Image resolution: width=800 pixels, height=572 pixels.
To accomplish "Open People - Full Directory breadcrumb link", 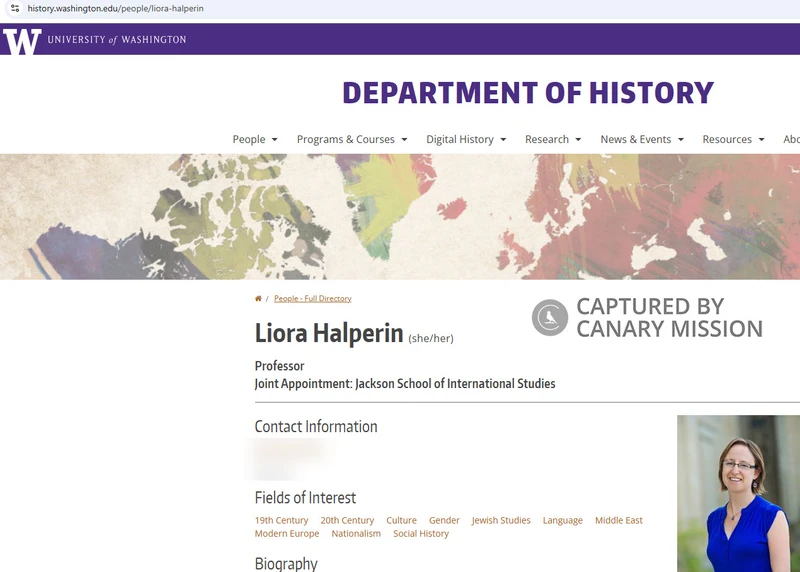I will click(x=313, y=299).
